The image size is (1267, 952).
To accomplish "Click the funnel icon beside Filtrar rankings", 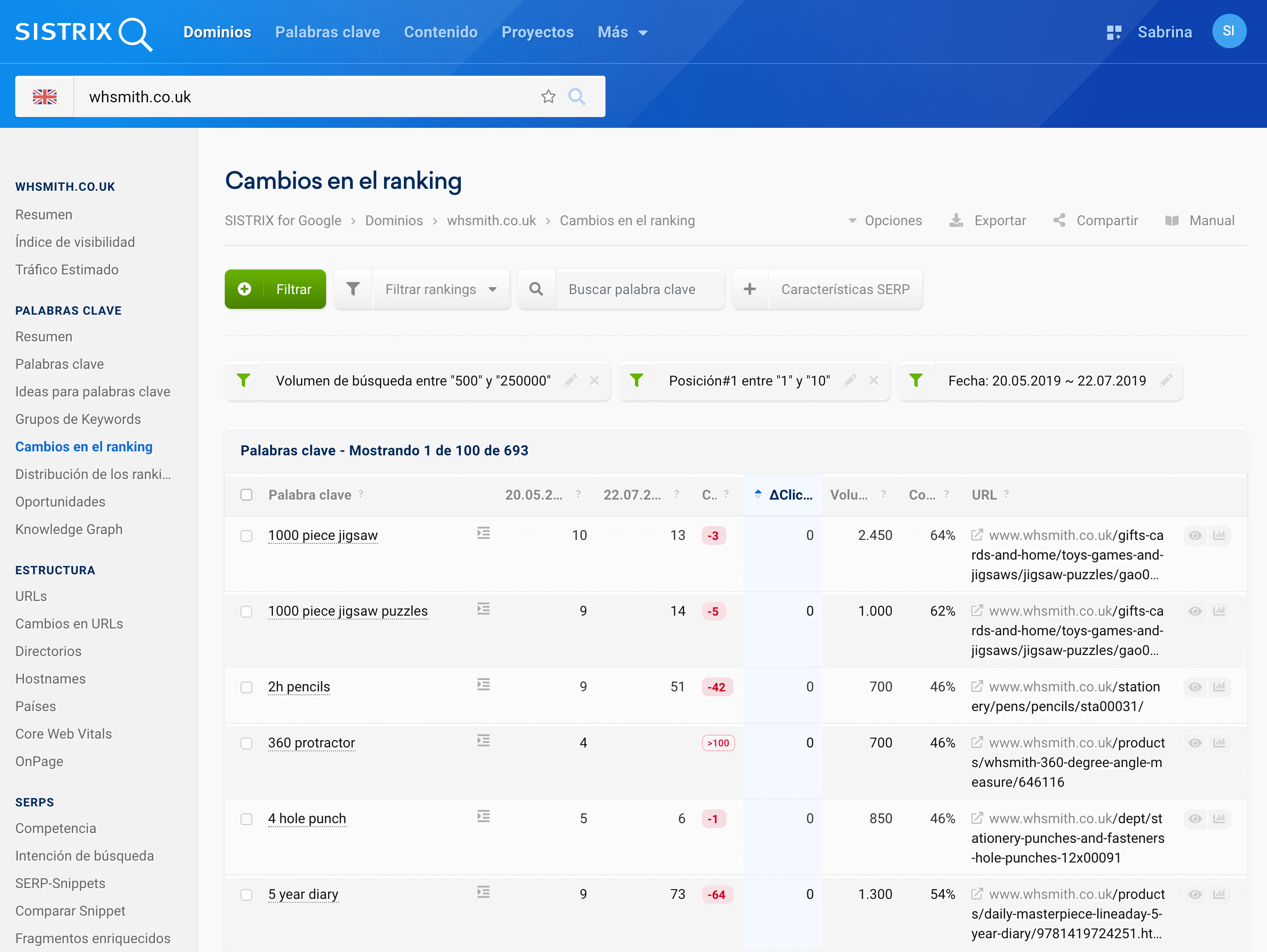I will tap(353, 289).
